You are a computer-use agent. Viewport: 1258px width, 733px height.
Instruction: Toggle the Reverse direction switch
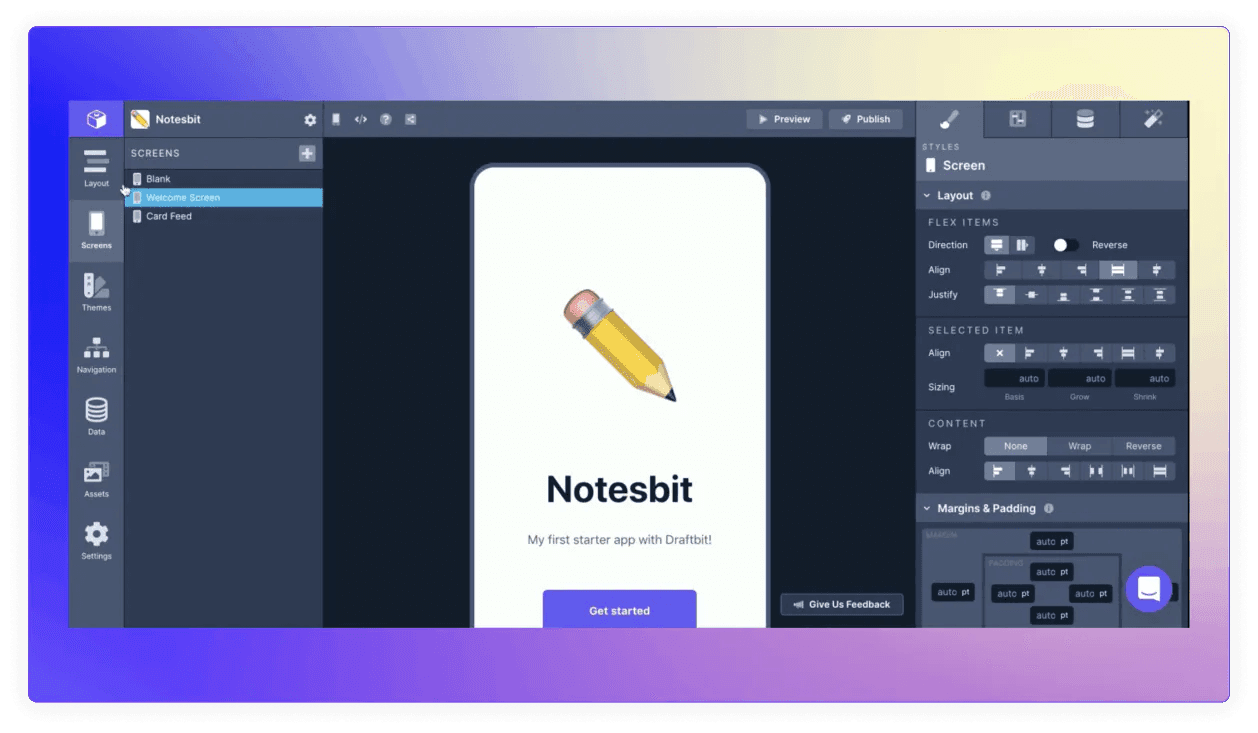1065,245
